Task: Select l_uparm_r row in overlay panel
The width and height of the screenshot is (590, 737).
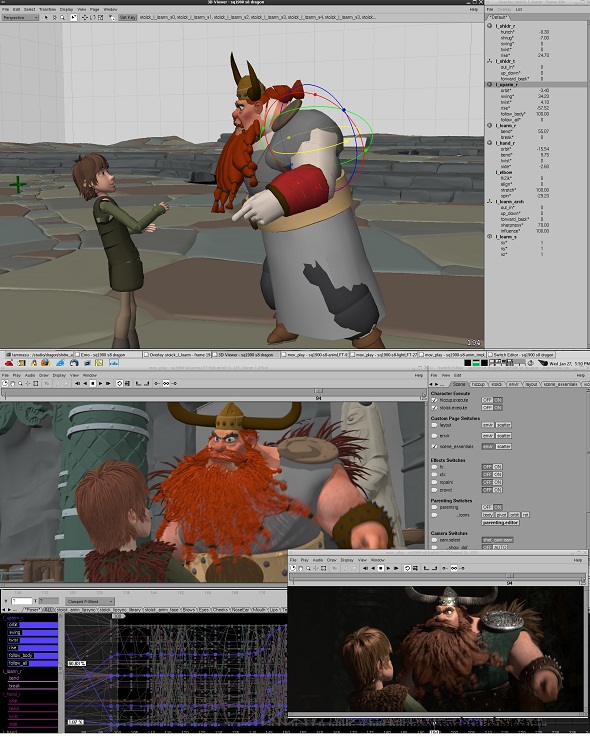Action: pyautogui.click(x=536, y=85)
